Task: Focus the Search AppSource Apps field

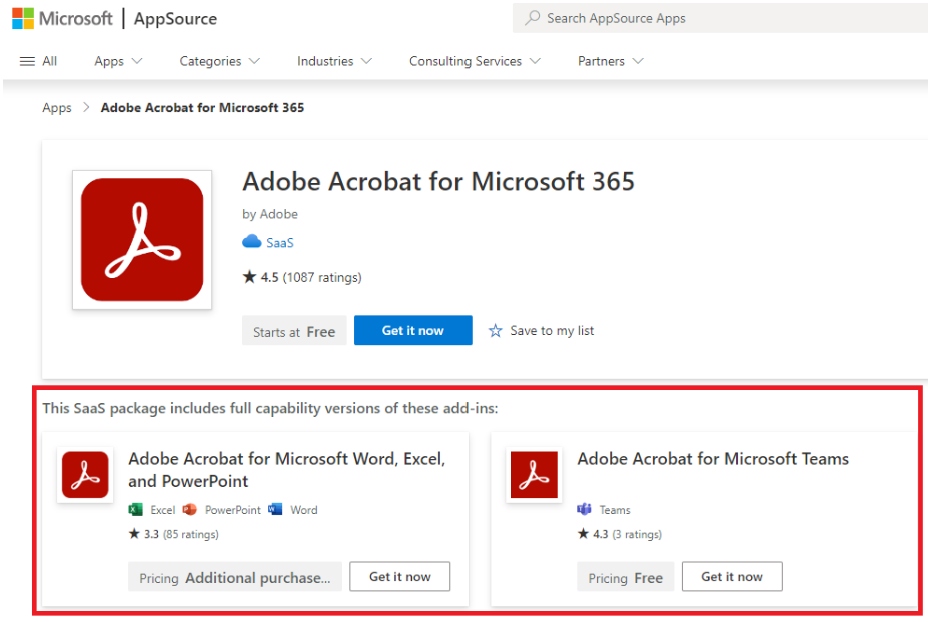Action: pos(720,18)
